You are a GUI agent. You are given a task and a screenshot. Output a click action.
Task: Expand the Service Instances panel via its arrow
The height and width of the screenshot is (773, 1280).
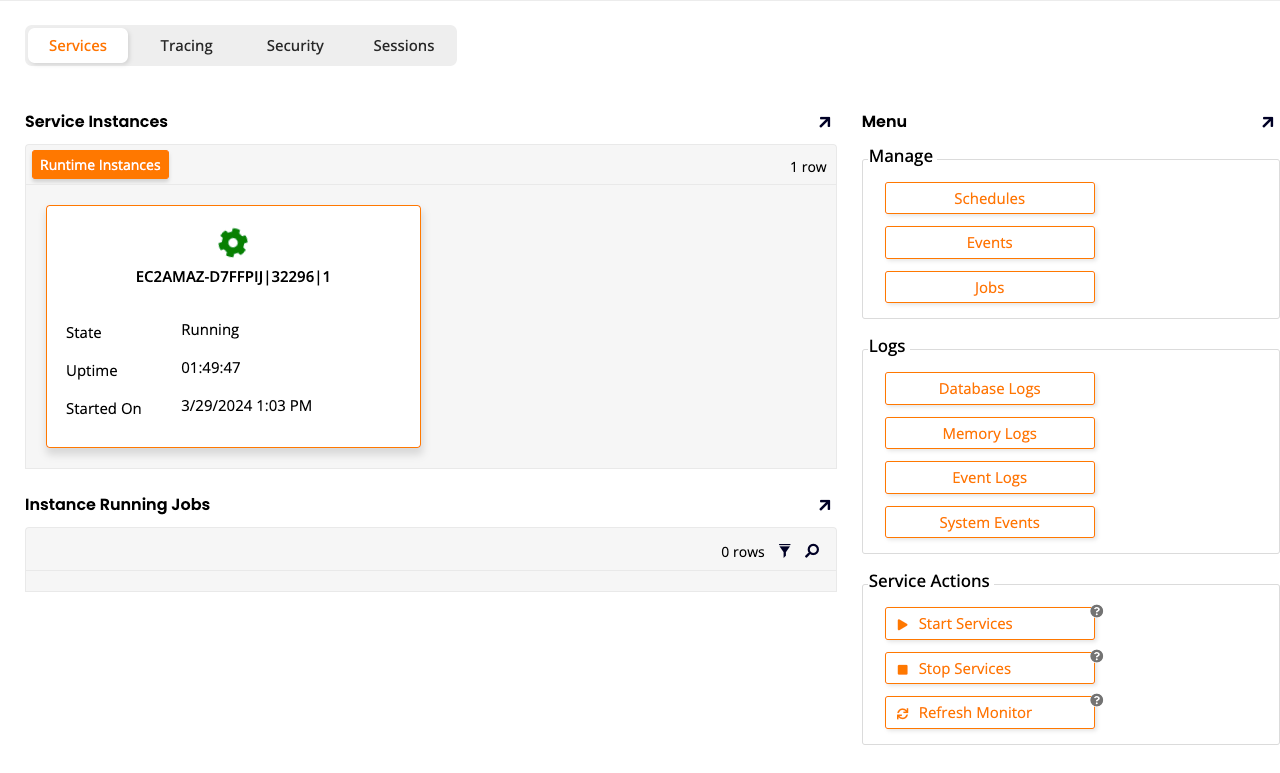pos(824,122)
